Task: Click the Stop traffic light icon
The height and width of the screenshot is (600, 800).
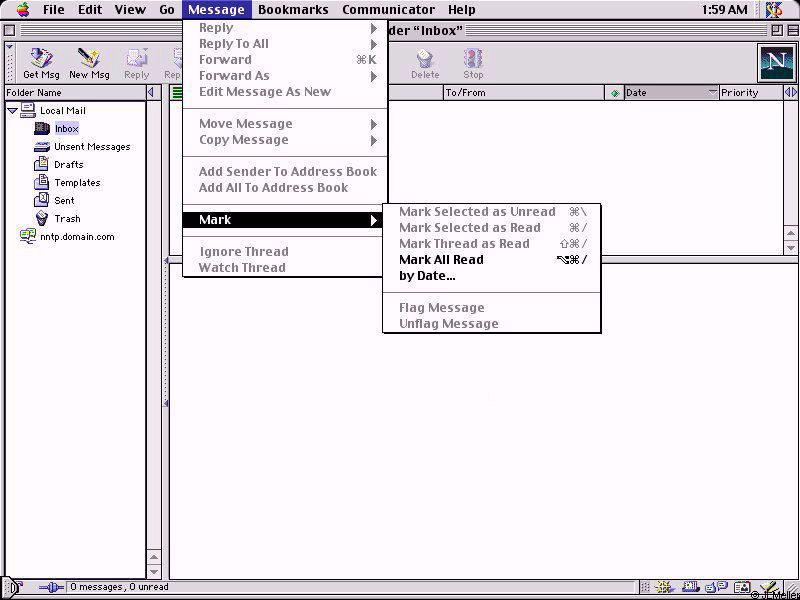Action: 473,62
